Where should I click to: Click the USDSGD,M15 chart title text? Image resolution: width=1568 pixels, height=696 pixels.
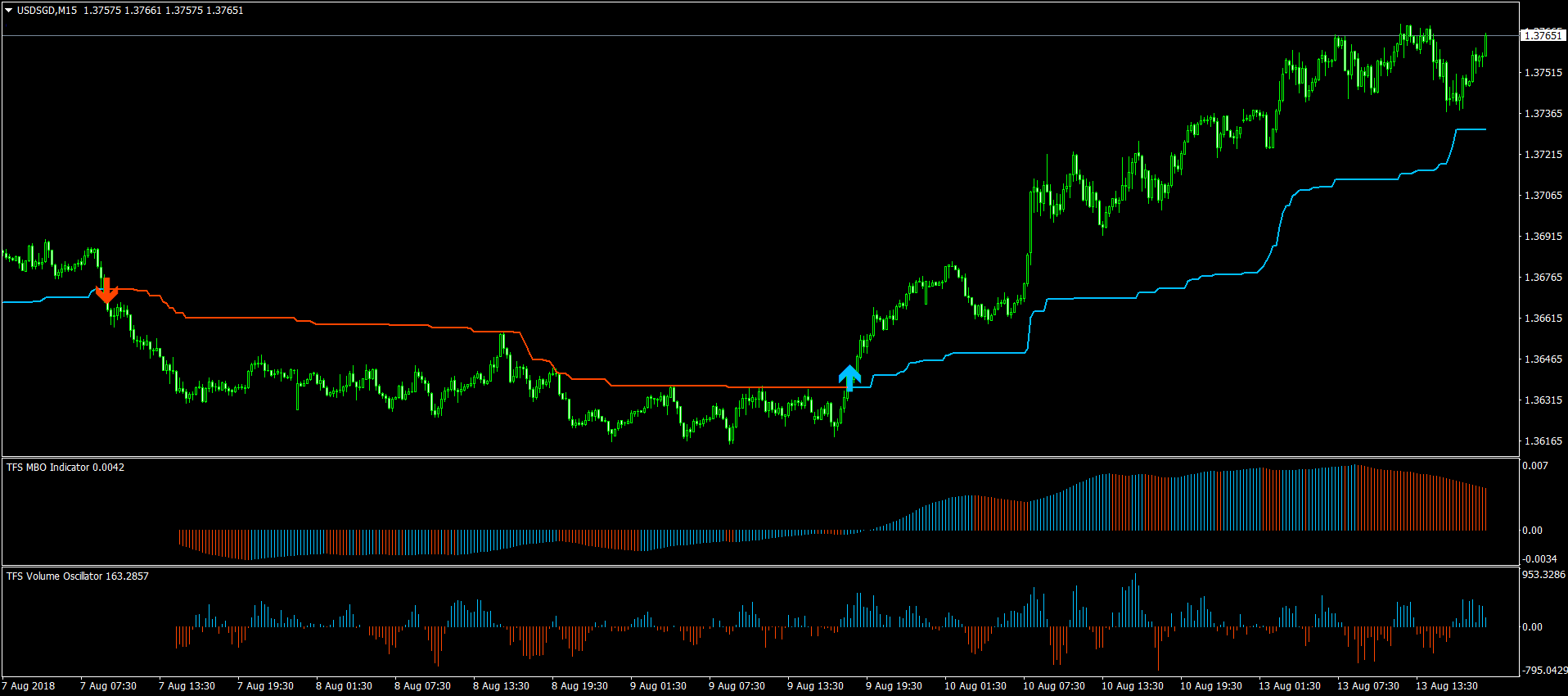pos(47,11)
